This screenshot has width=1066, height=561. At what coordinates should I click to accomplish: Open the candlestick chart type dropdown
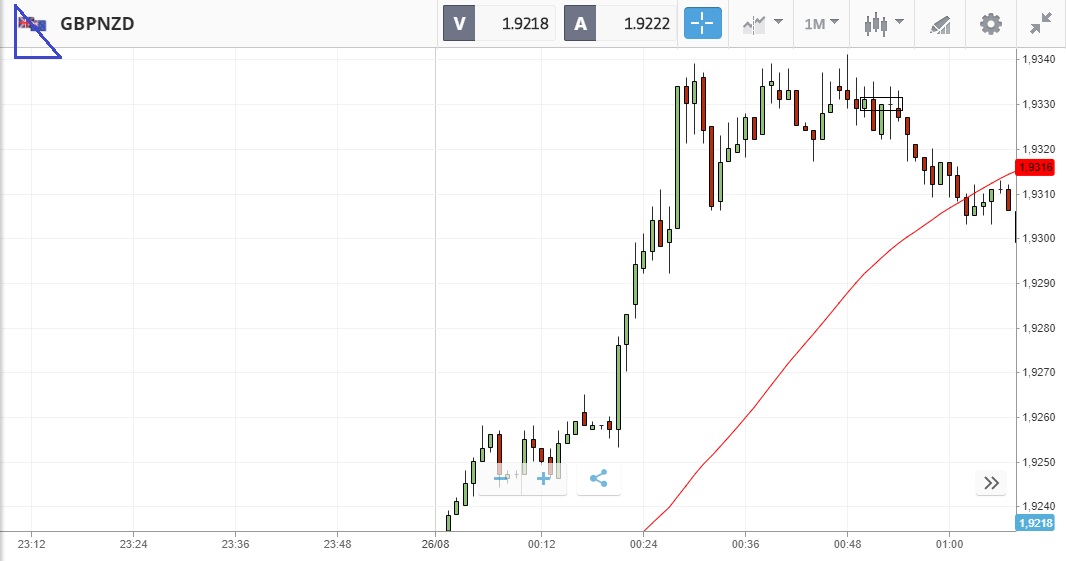point(885,23)
